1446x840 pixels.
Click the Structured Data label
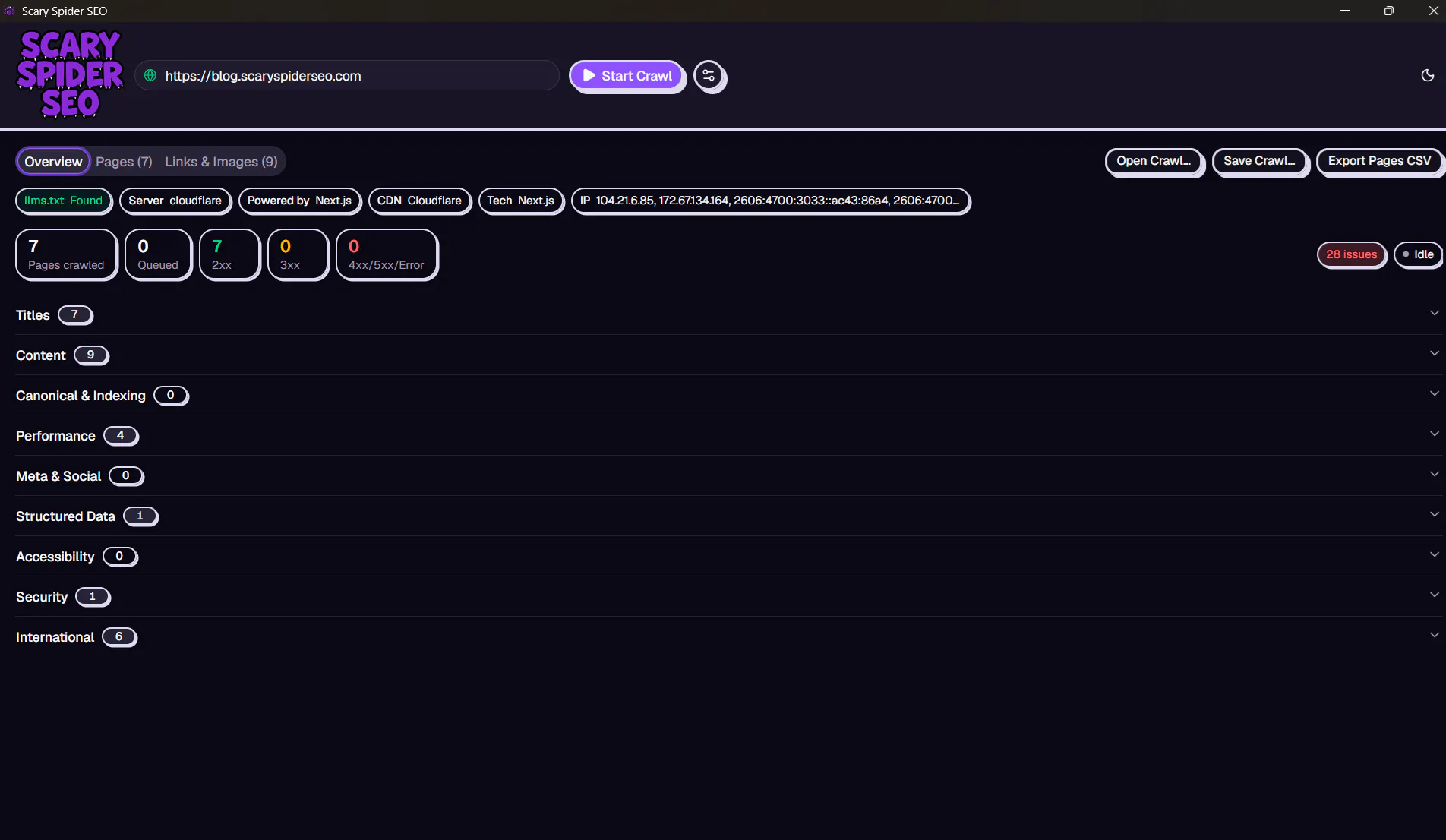[x=65, y=516]
